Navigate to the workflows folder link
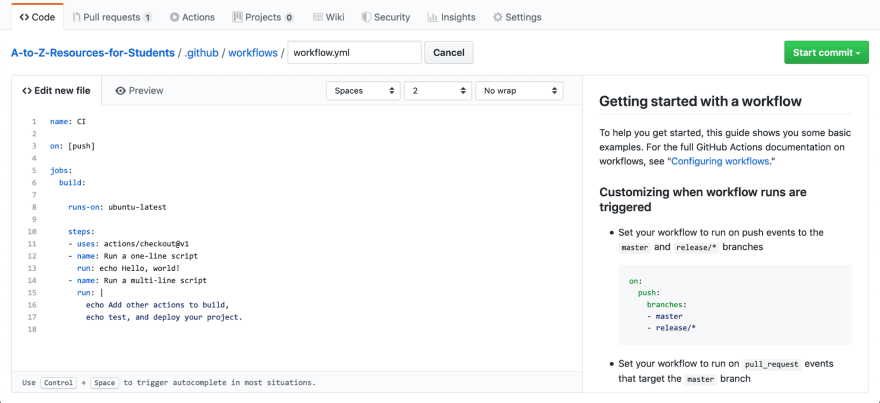 pos(253,53)
